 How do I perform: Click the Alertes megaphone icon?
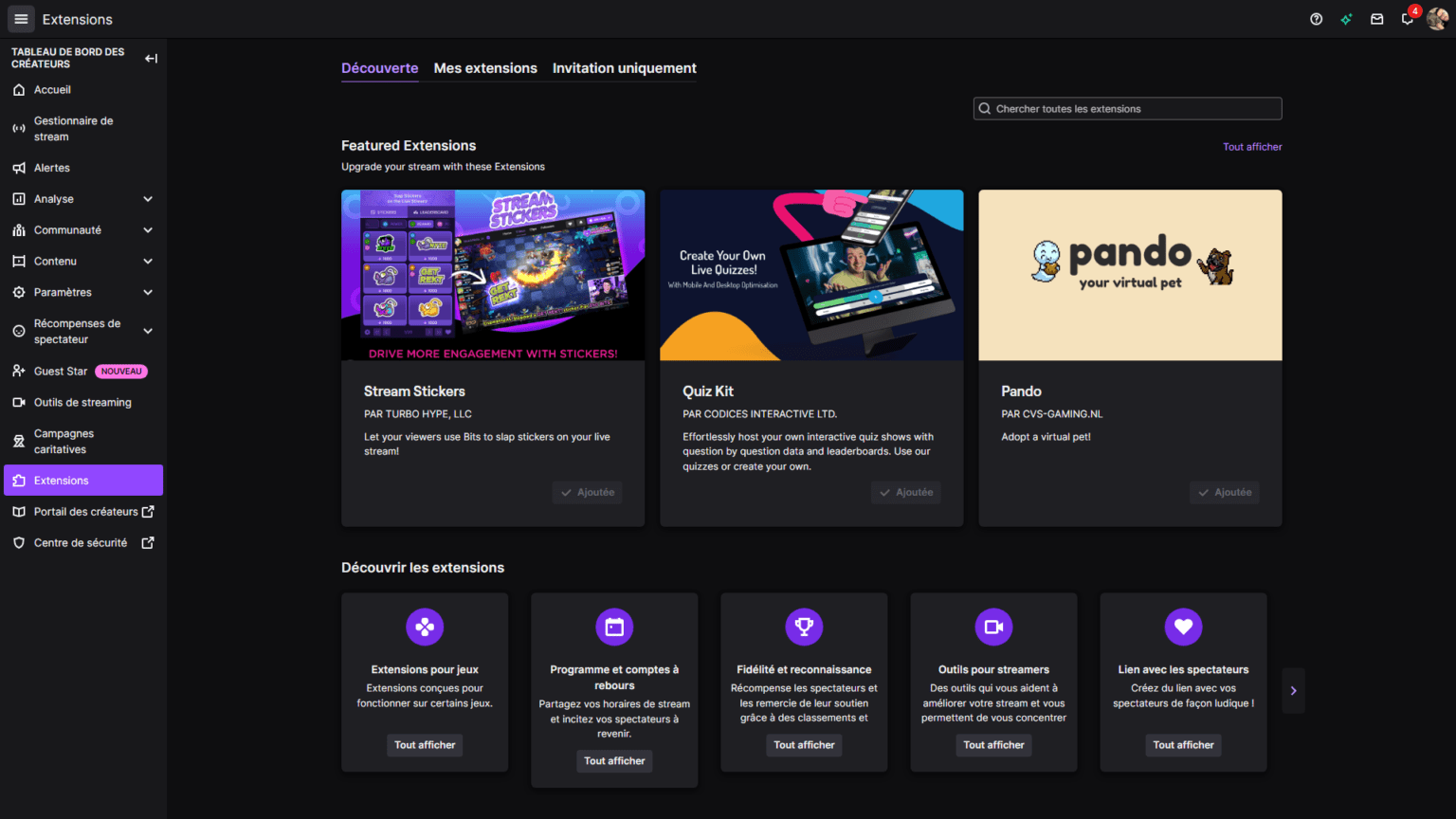point(19,168)
